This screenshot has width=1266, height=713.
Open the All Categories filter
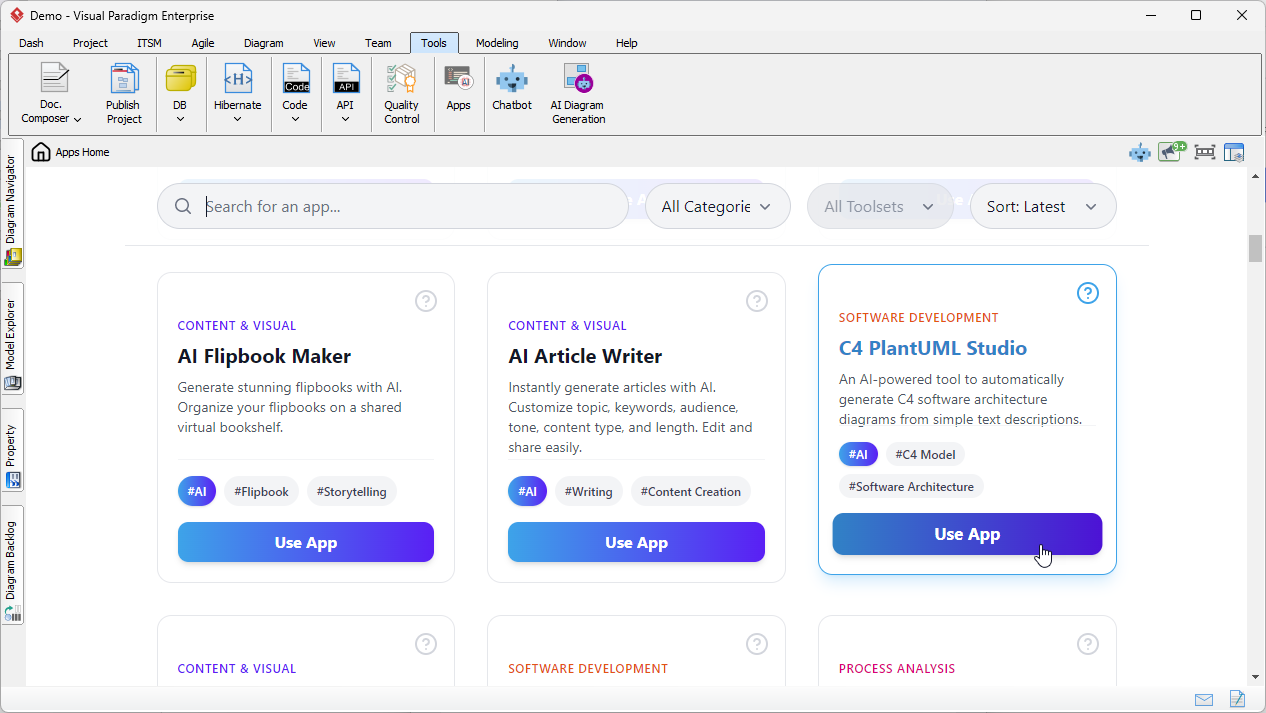click(717, 206)
